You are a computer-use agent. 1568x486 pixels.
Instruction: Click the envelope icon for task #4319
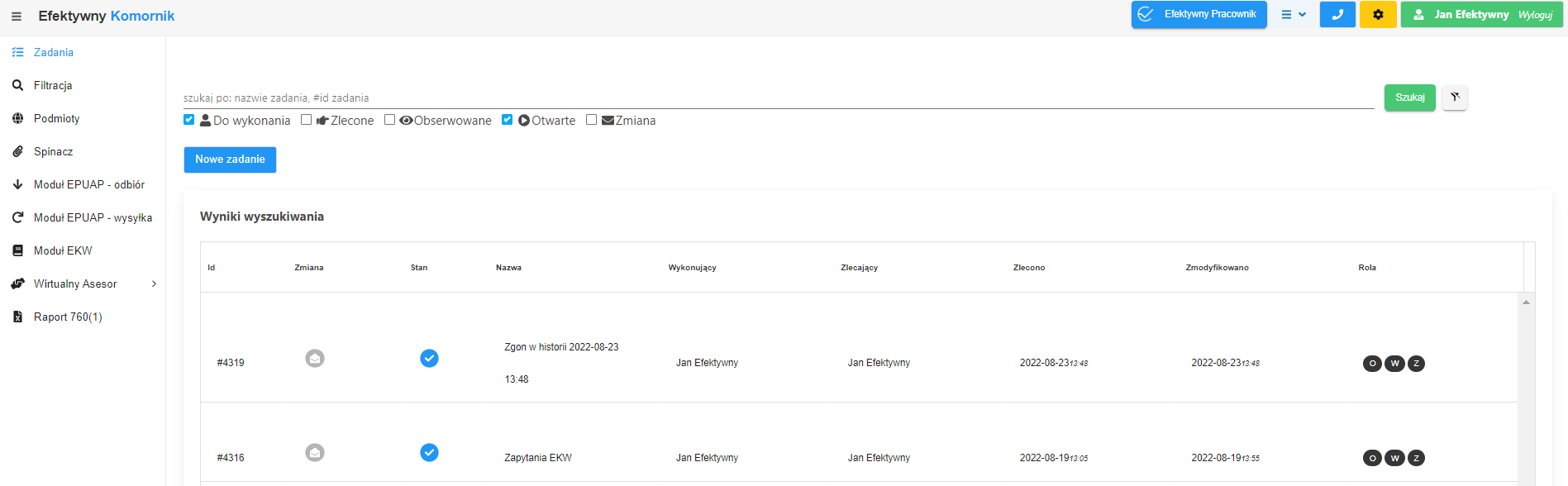315,358
